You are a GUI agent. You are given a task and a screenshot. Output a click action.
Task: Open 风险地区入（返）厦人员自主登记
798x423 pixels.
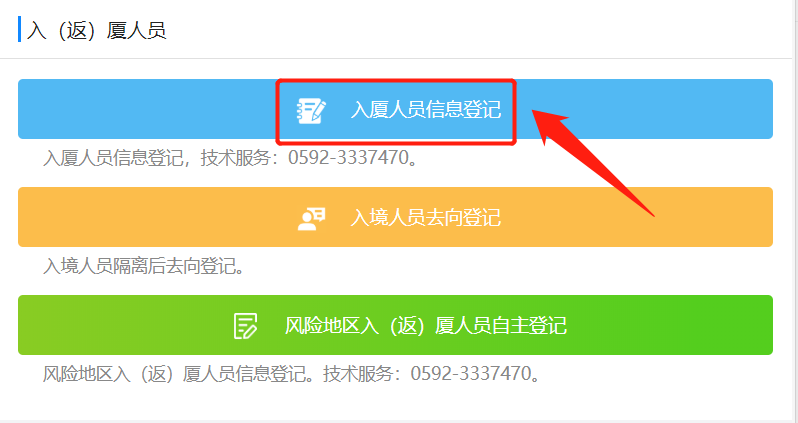click(x=395, y=325)
